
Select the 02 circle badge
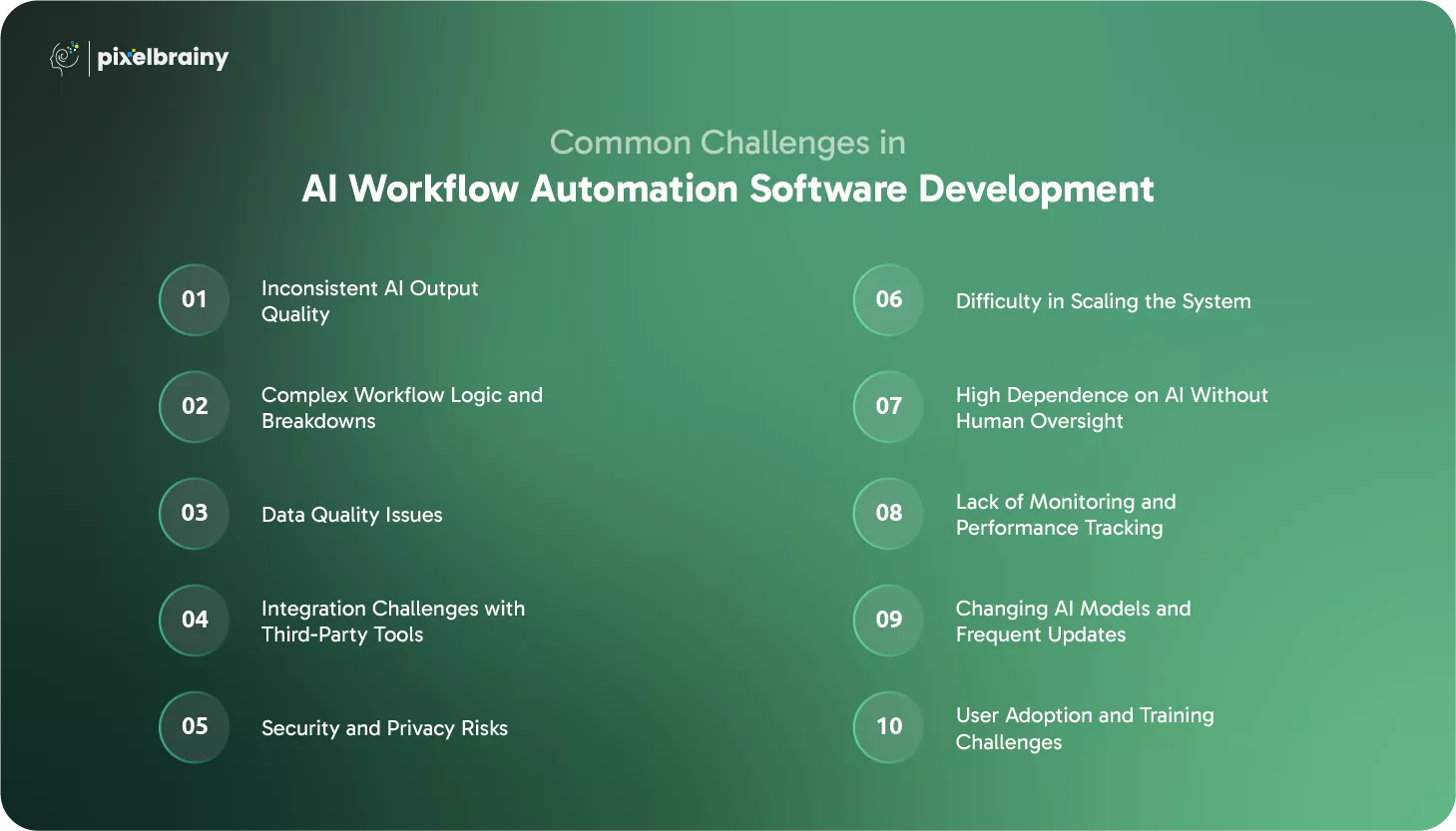pyautogui.click(x=195, y=407)
